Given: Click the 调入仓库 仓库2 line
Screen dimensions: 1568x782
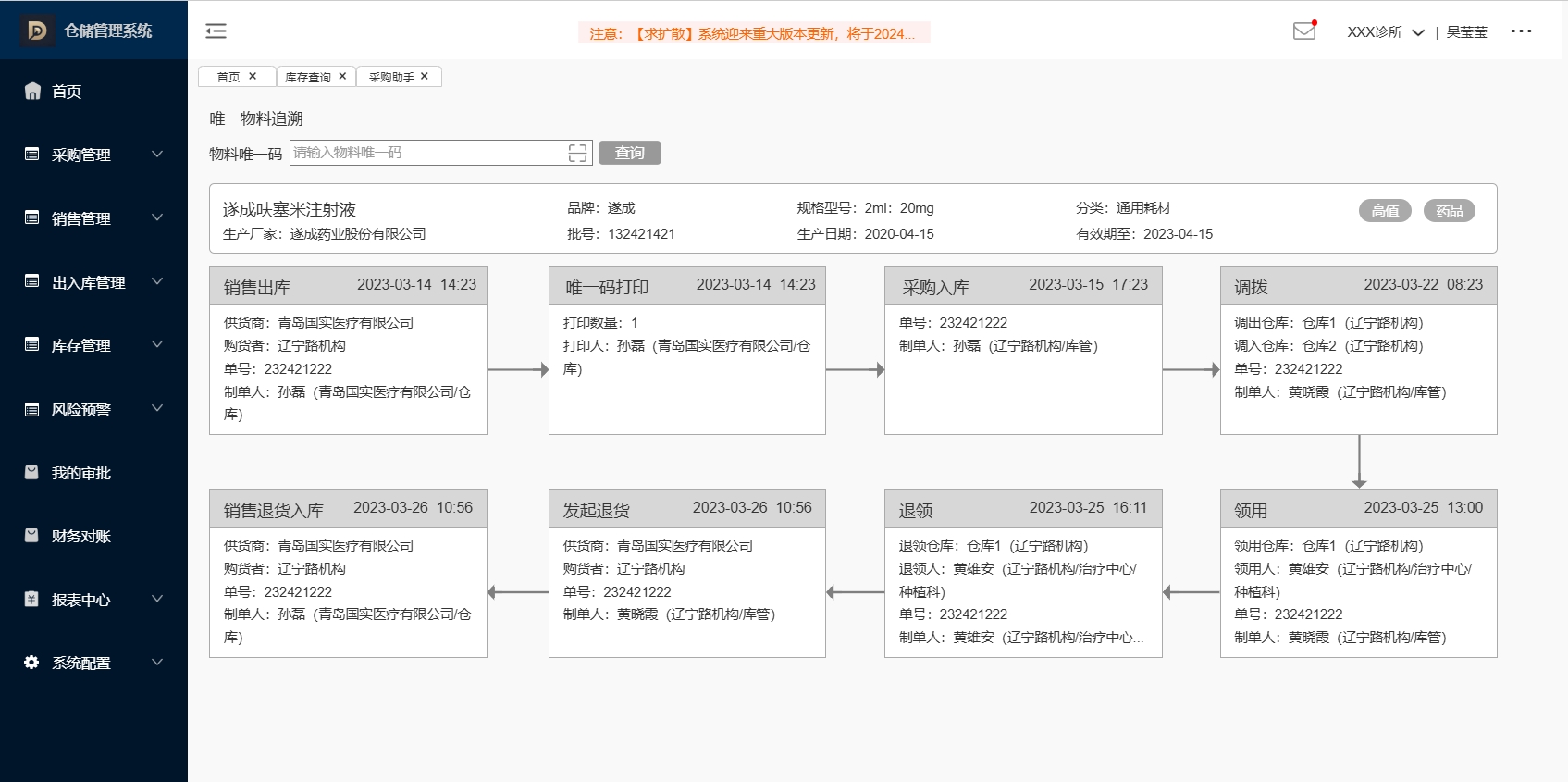Looking at the screenshot, I should [x=1328, y=346].
